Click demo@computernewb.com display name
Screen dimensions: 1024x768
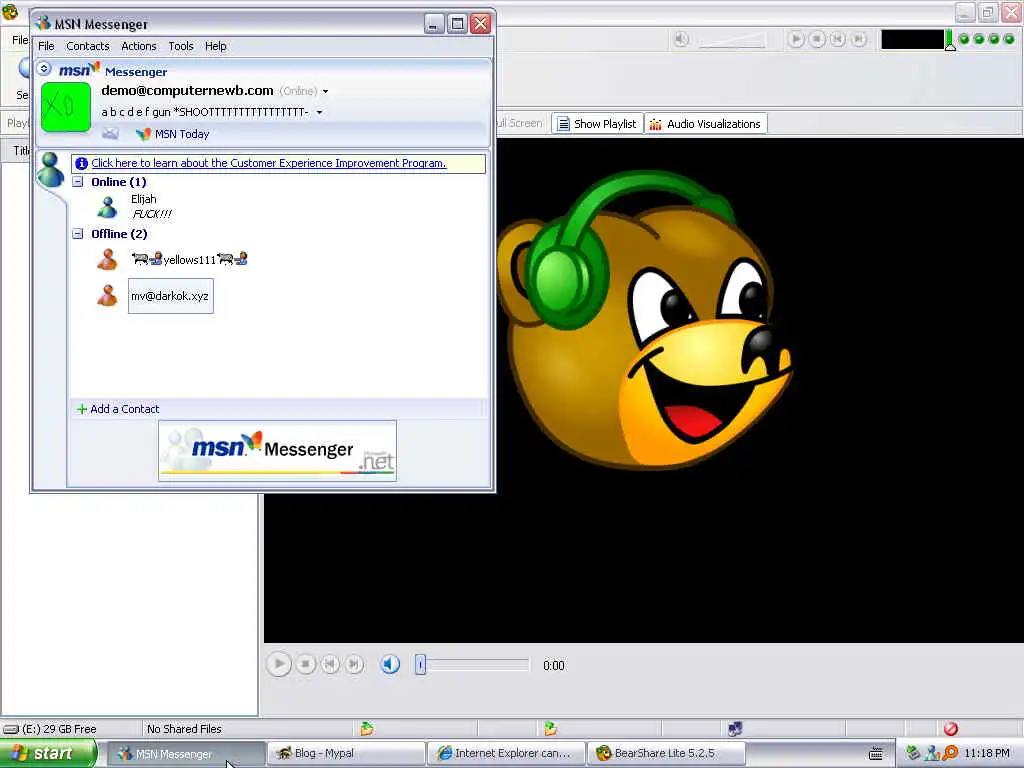187,91
